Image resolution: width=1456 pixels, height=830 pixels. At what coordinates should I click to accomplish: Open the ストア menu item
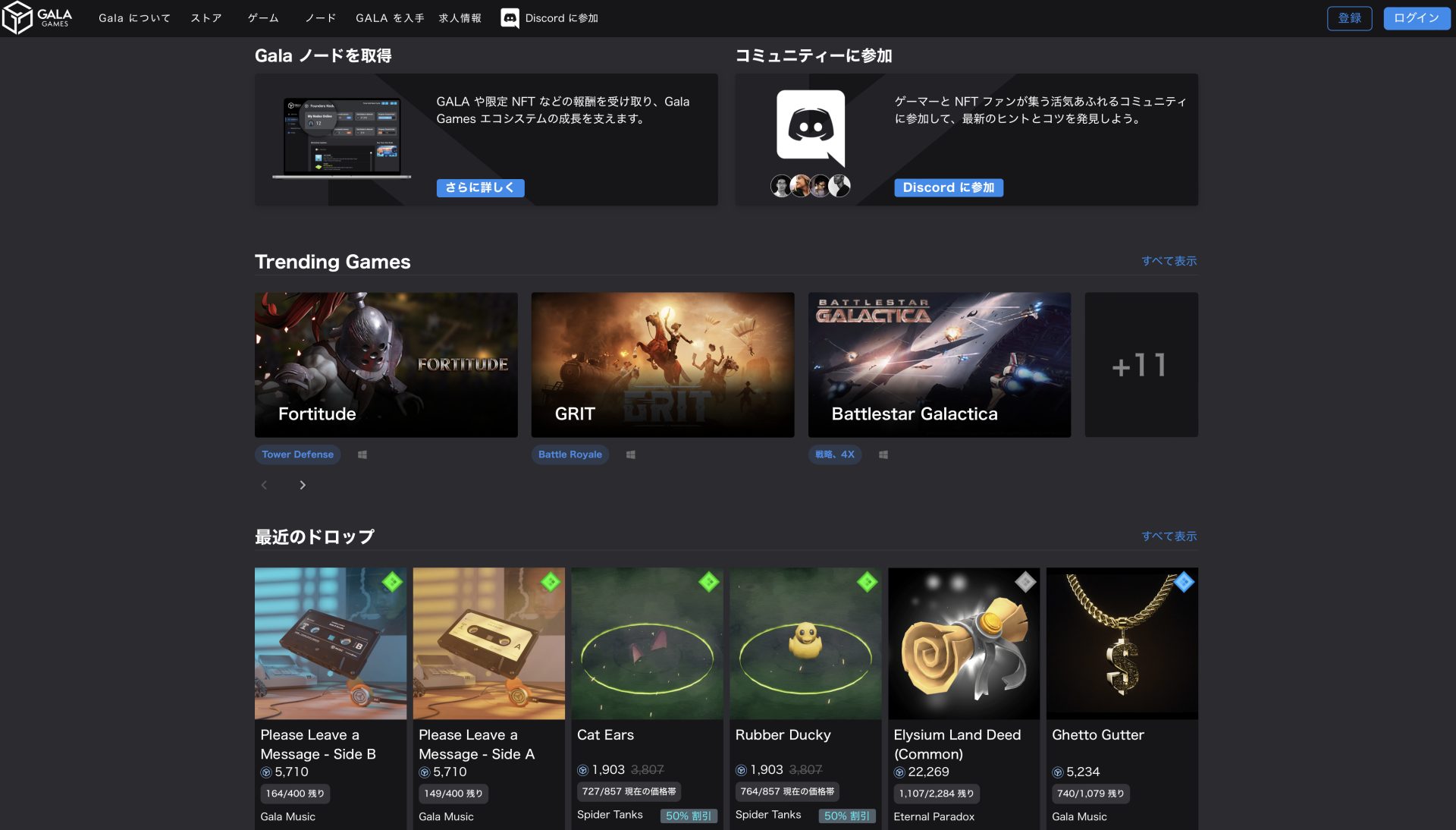(206, 18)
